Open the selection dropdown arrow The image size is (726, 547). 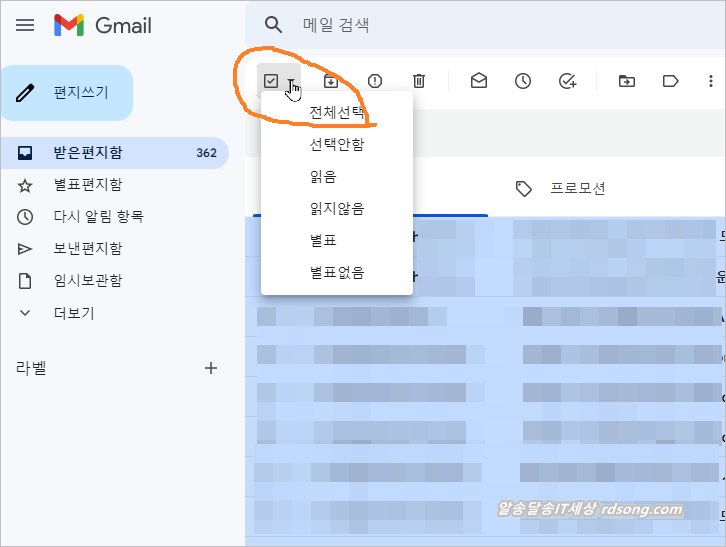291,82
